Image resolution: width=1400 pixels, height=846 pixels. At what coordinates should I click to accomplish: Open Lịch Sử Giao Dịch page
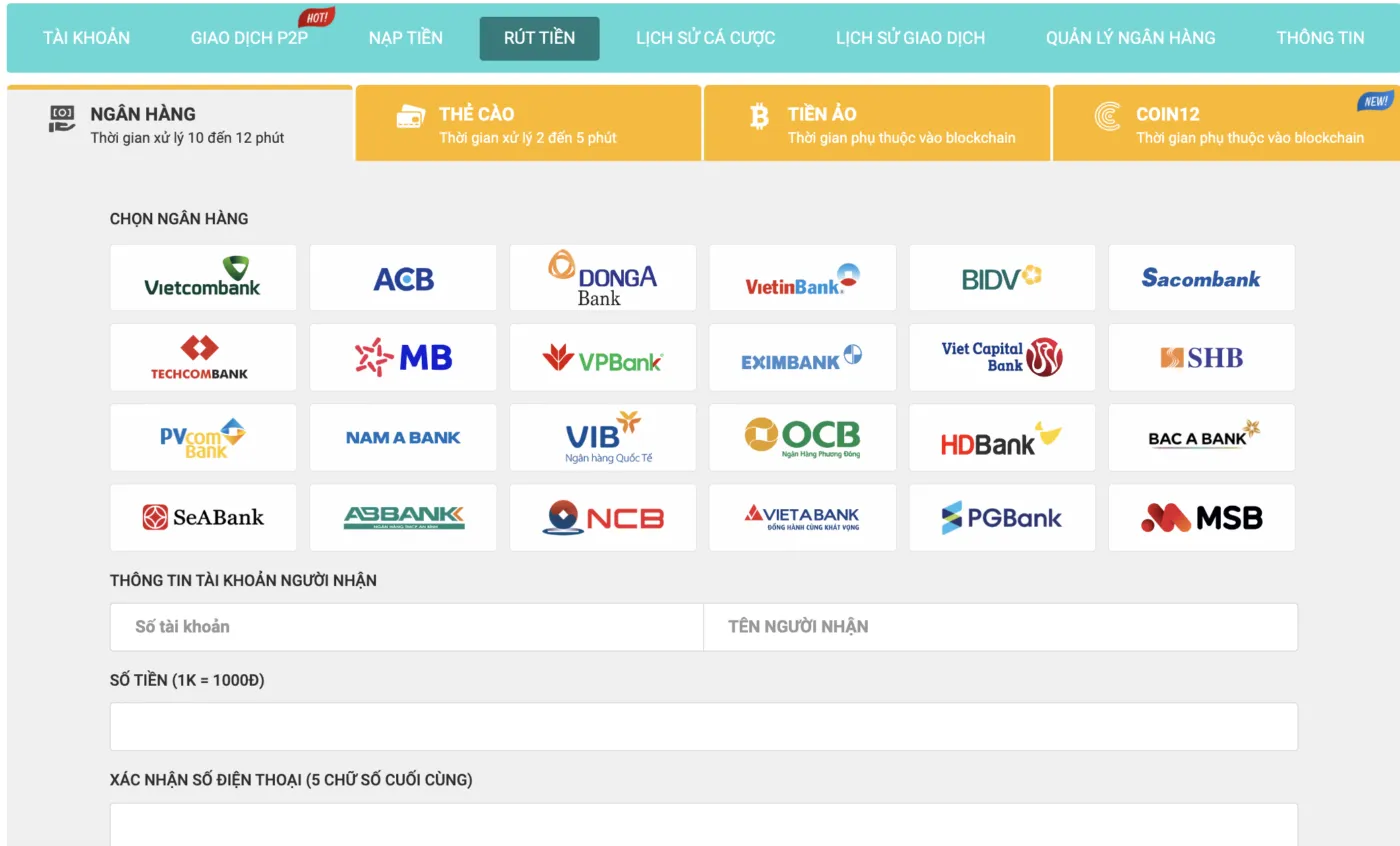(910, 38)
